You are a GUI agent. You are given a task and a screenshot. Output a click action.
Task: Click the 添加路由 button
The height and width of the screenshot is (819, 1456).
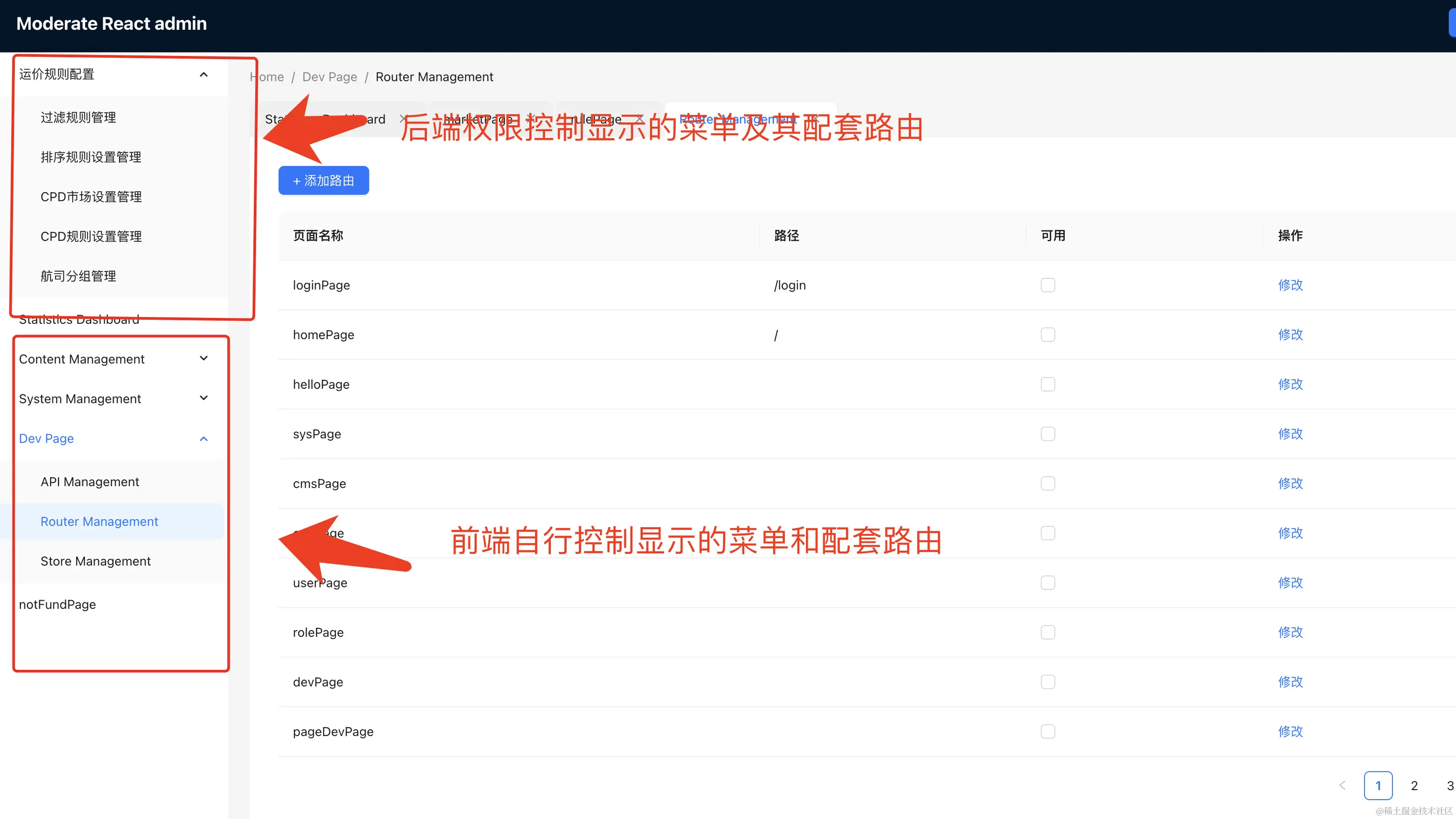[x=323, y=181]
